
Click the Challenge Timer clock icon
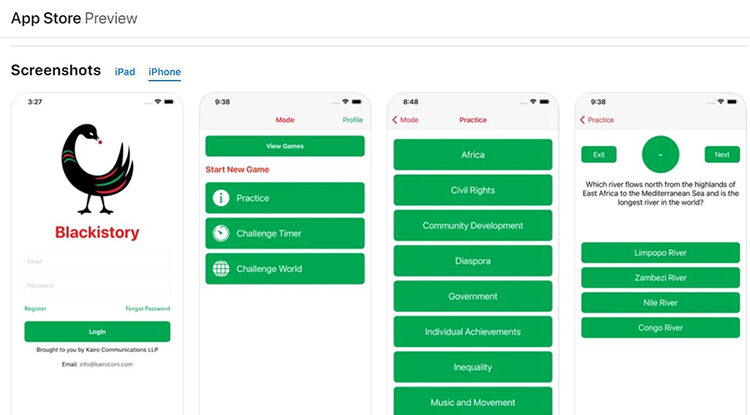click(222, 233)
